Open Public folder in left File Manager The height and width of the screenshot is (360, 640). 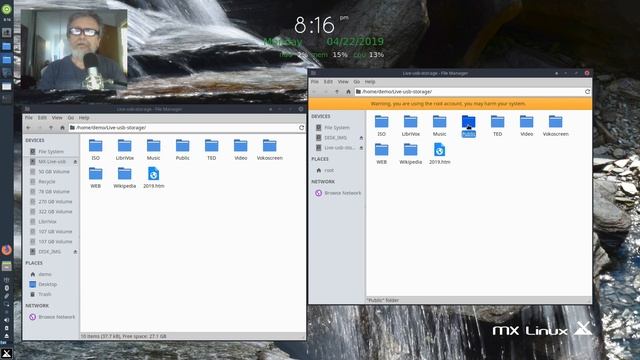click(x=182, y=149)
